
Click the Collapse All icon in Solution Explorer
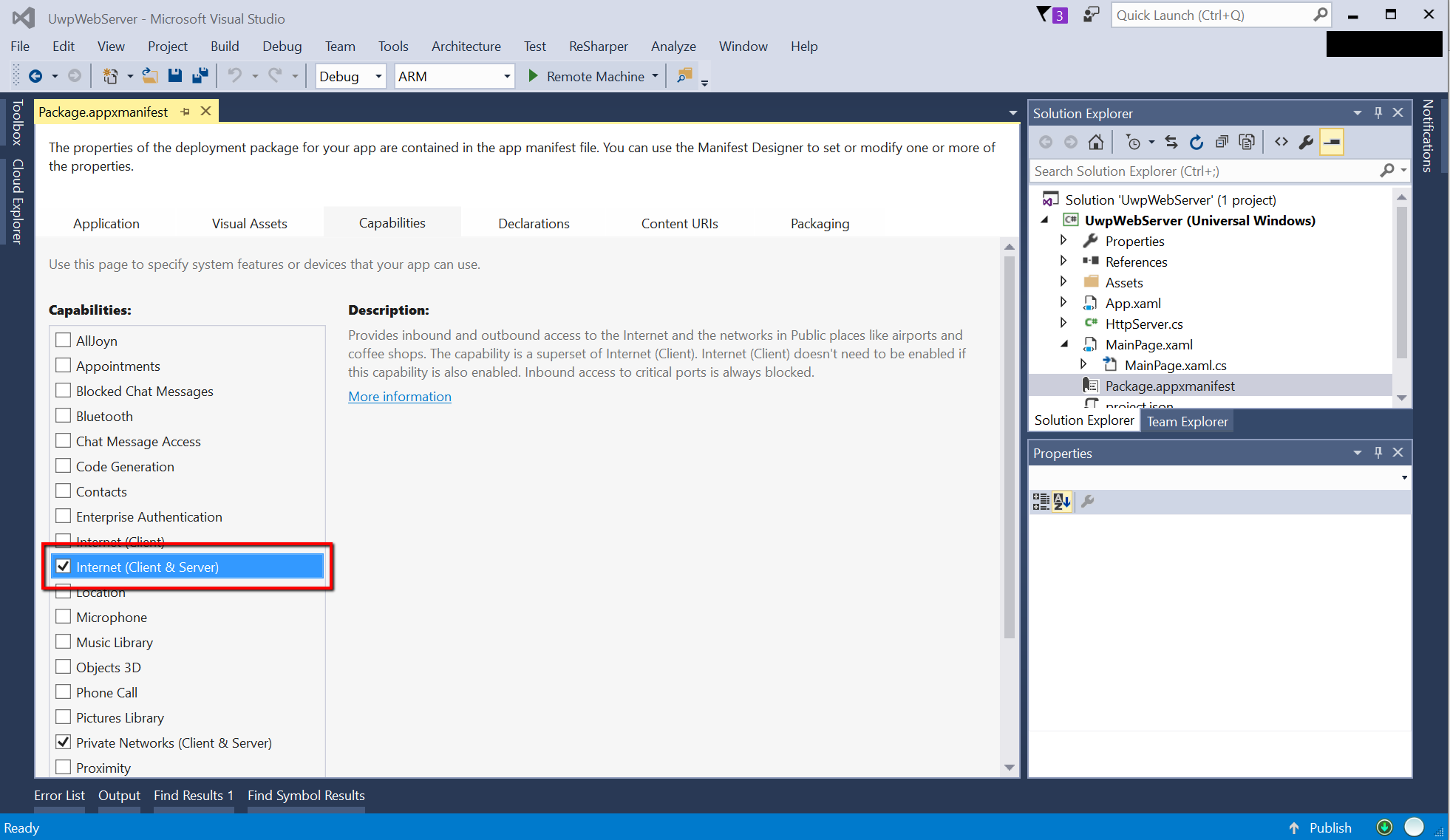[x=1222, y=142]
